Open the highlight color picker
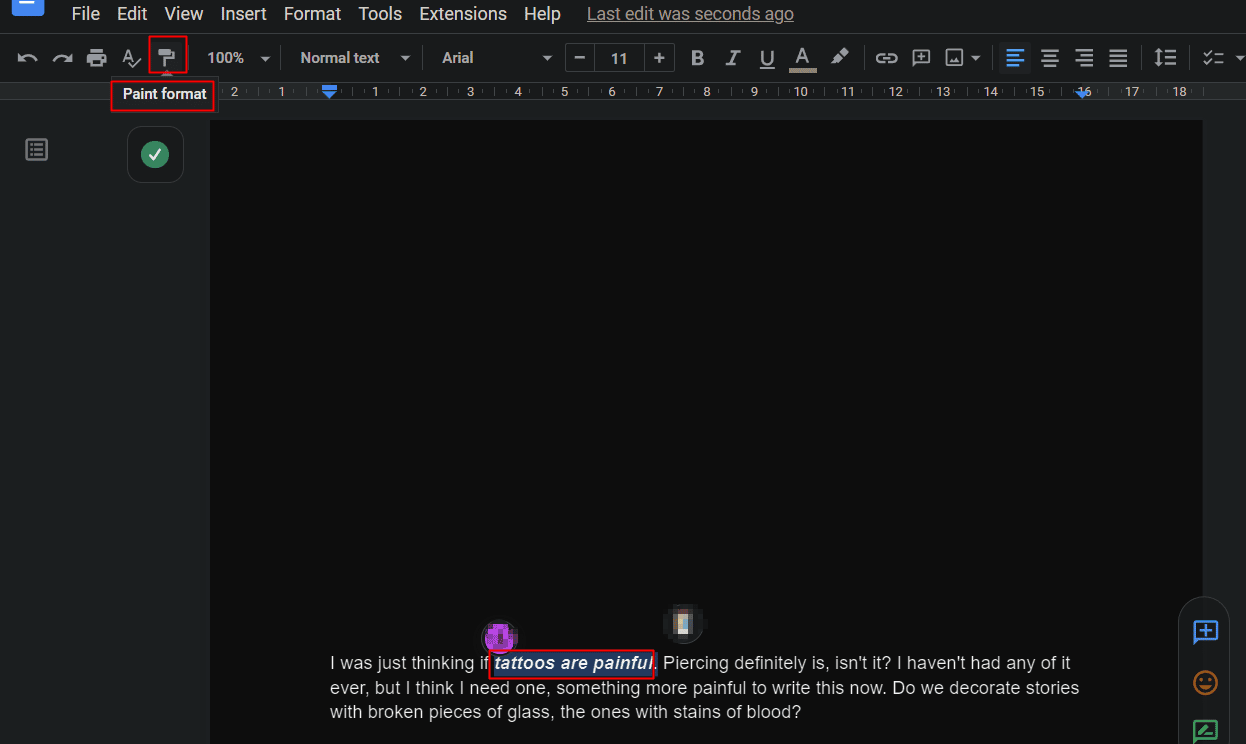Viewport: 1246px width, 744px height. point(840,57)
